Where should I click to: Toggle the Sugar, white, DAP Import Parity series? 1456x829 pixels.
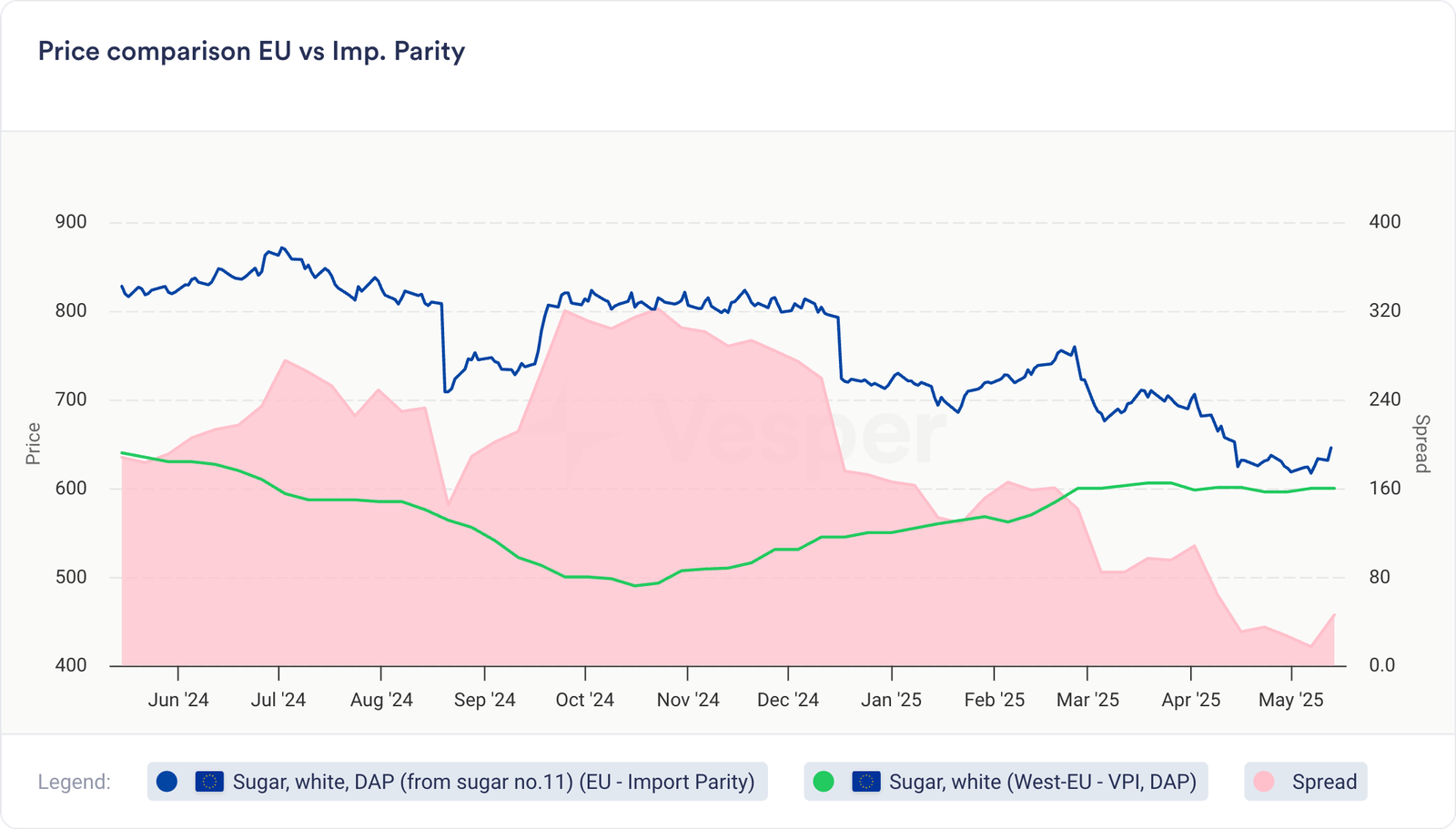coord(493,782)
